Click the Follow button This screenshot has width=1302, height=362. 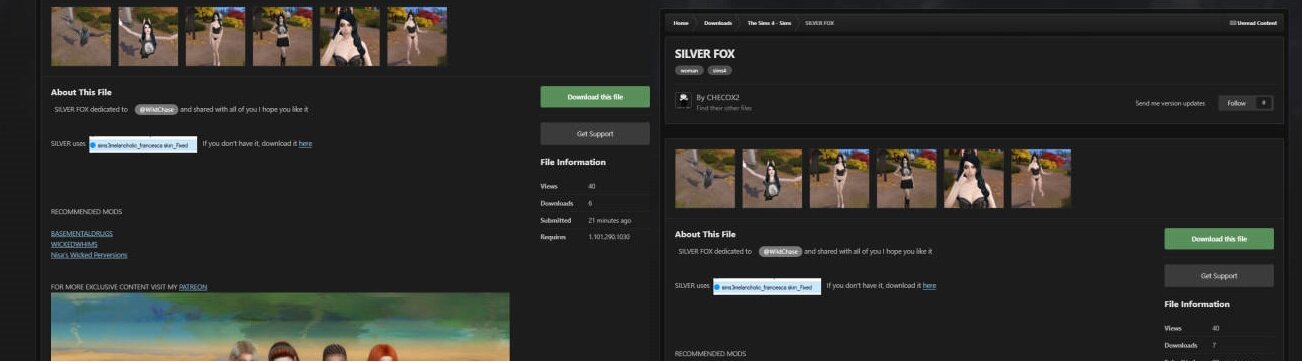(x=1236, y=103)
